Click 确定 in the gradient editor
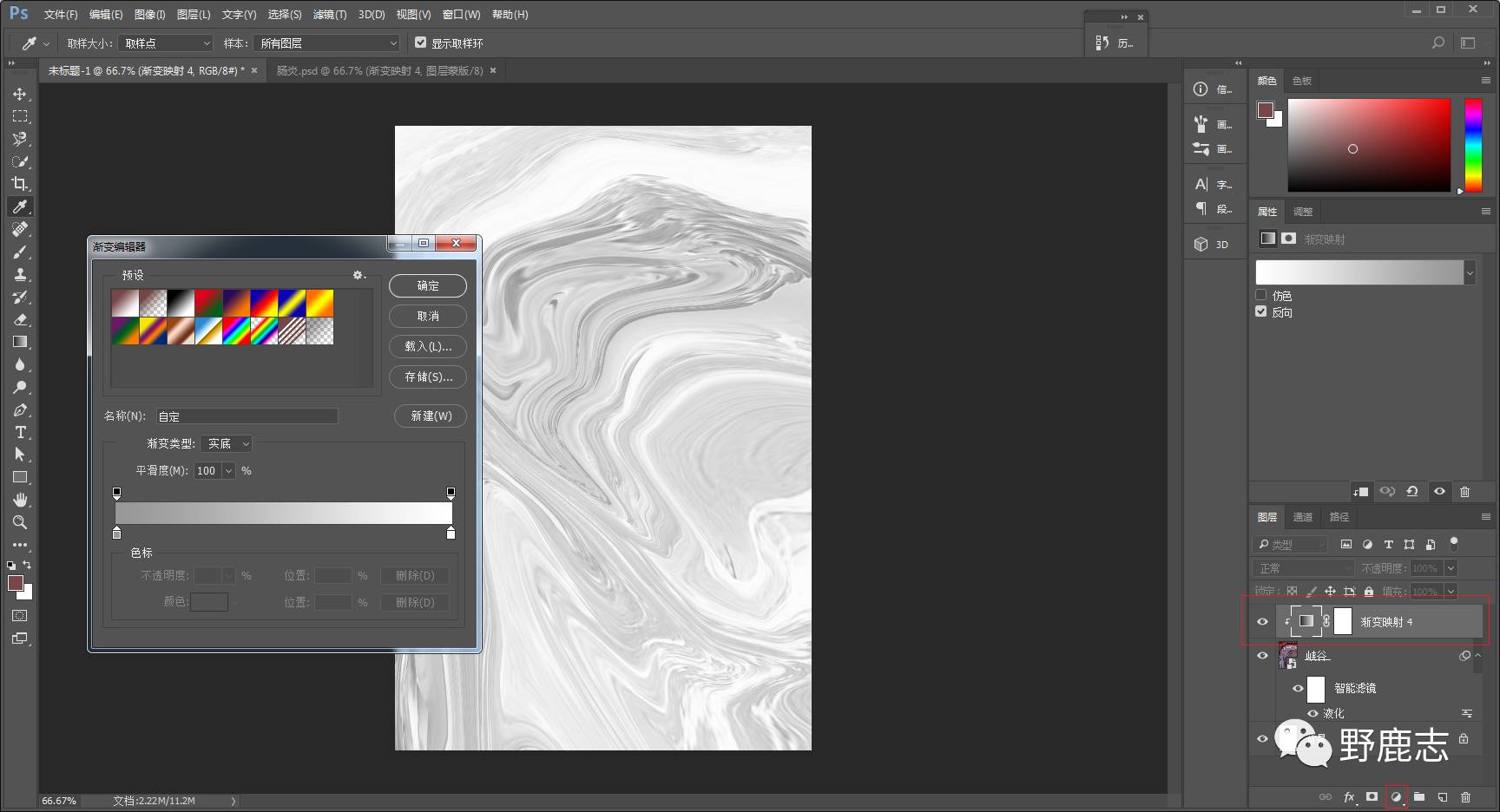Viewport: 1500px width, 812px height. (428, 285)
